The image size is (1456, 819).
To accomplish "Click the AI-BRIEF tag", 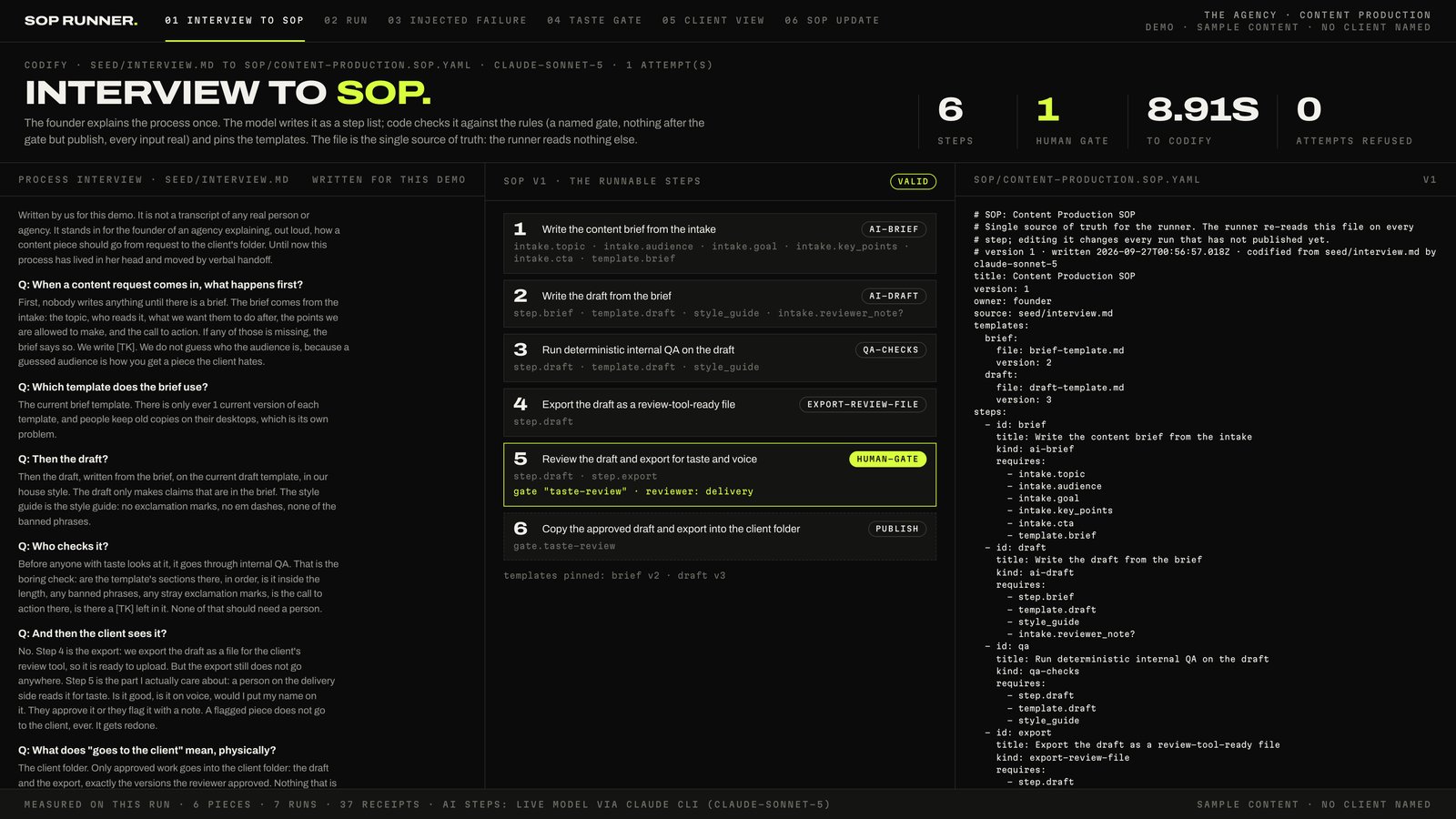I will (x=894, y=229).
